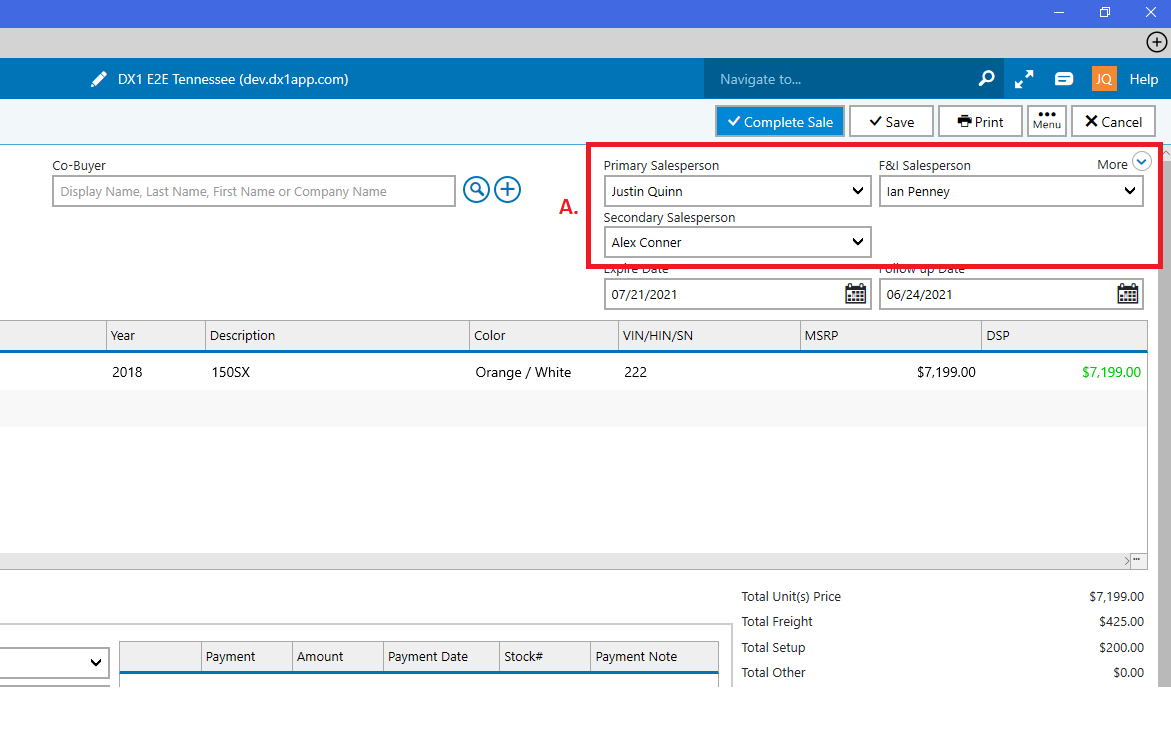Add a new Co-Buyer with the plus icon
Viewport: 1171px width, 755px height.
[508, 190]
